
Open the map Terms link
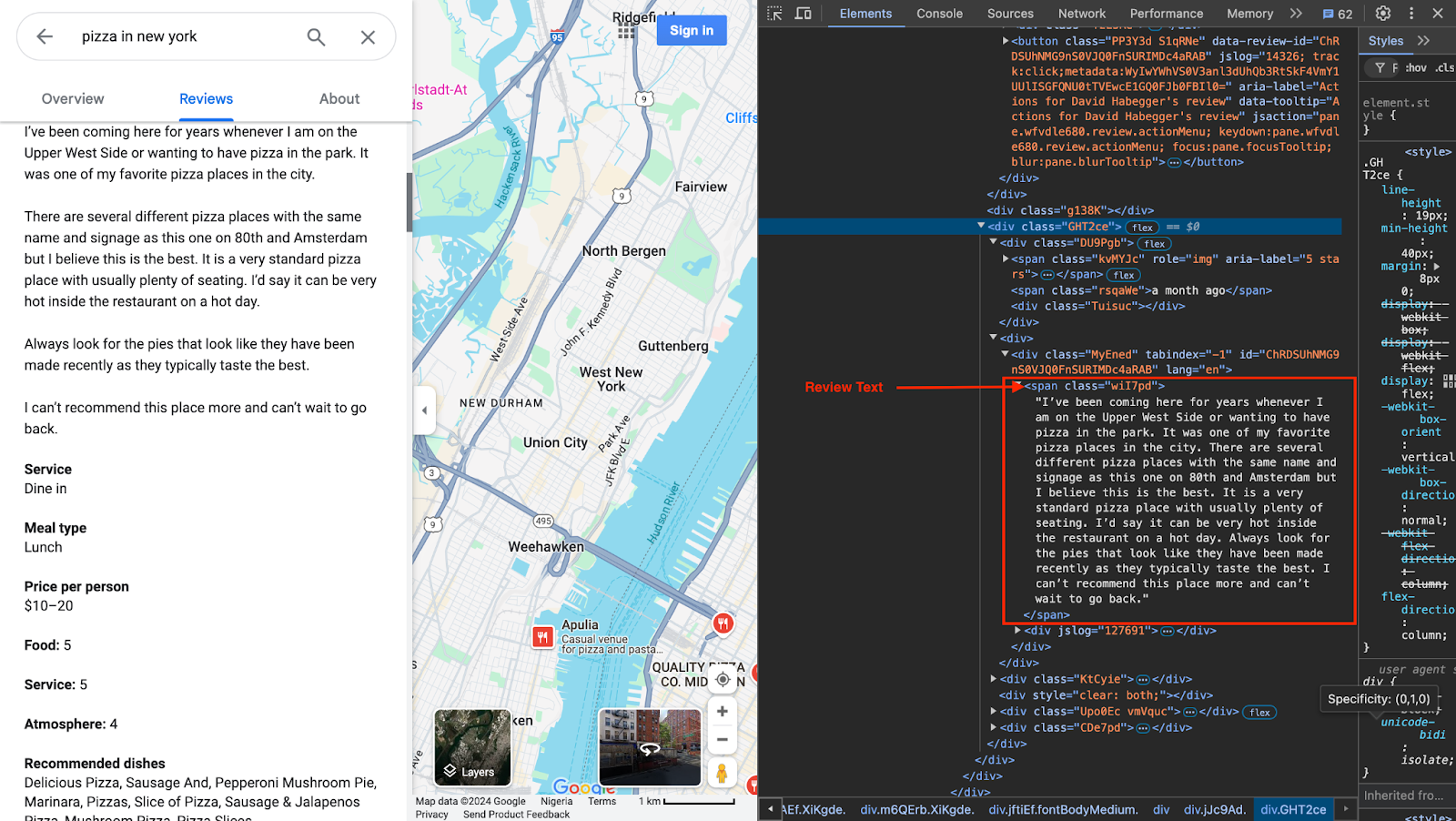602,801
